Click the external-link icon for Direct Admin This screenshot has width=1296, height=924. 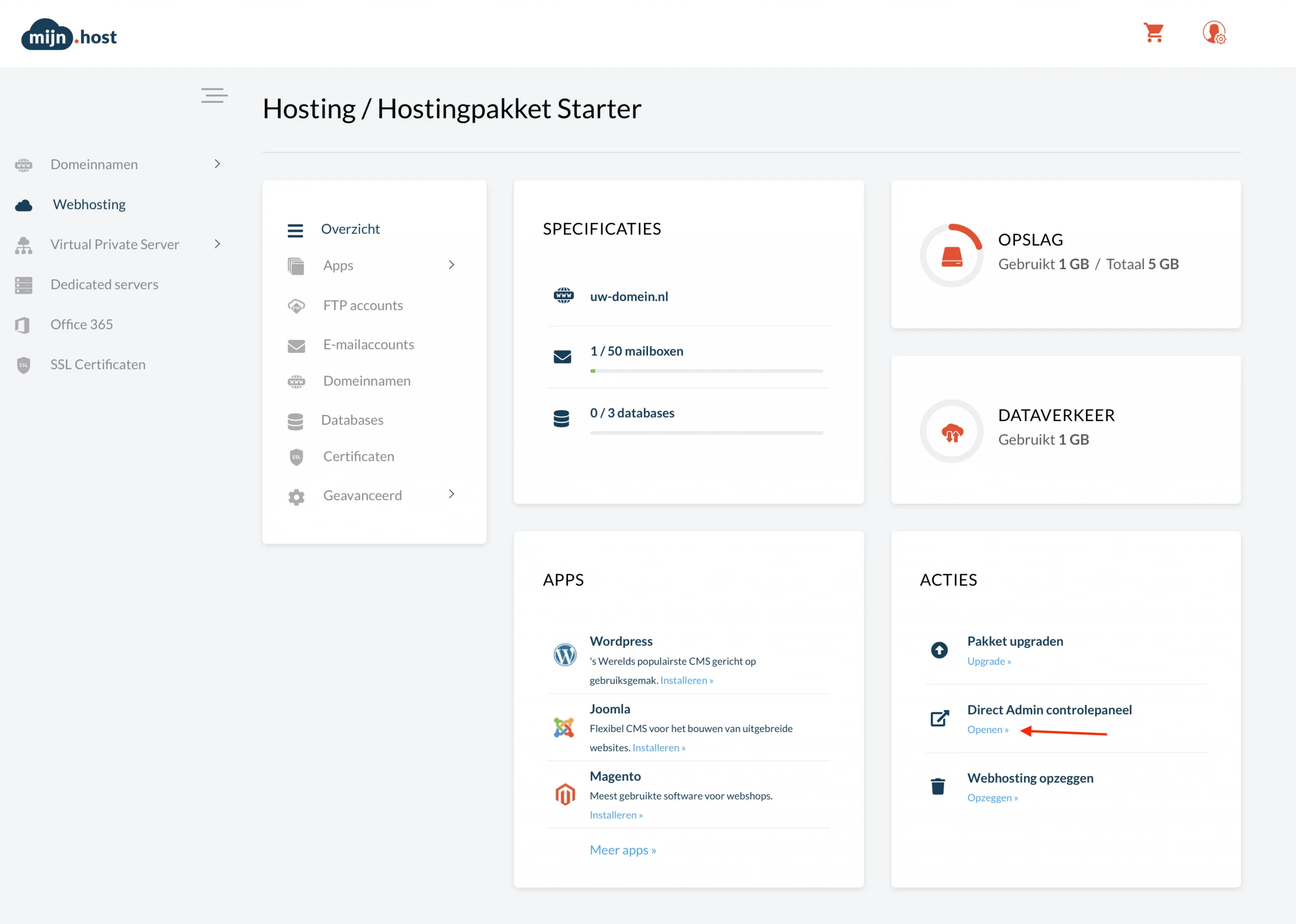coord(939,718)
